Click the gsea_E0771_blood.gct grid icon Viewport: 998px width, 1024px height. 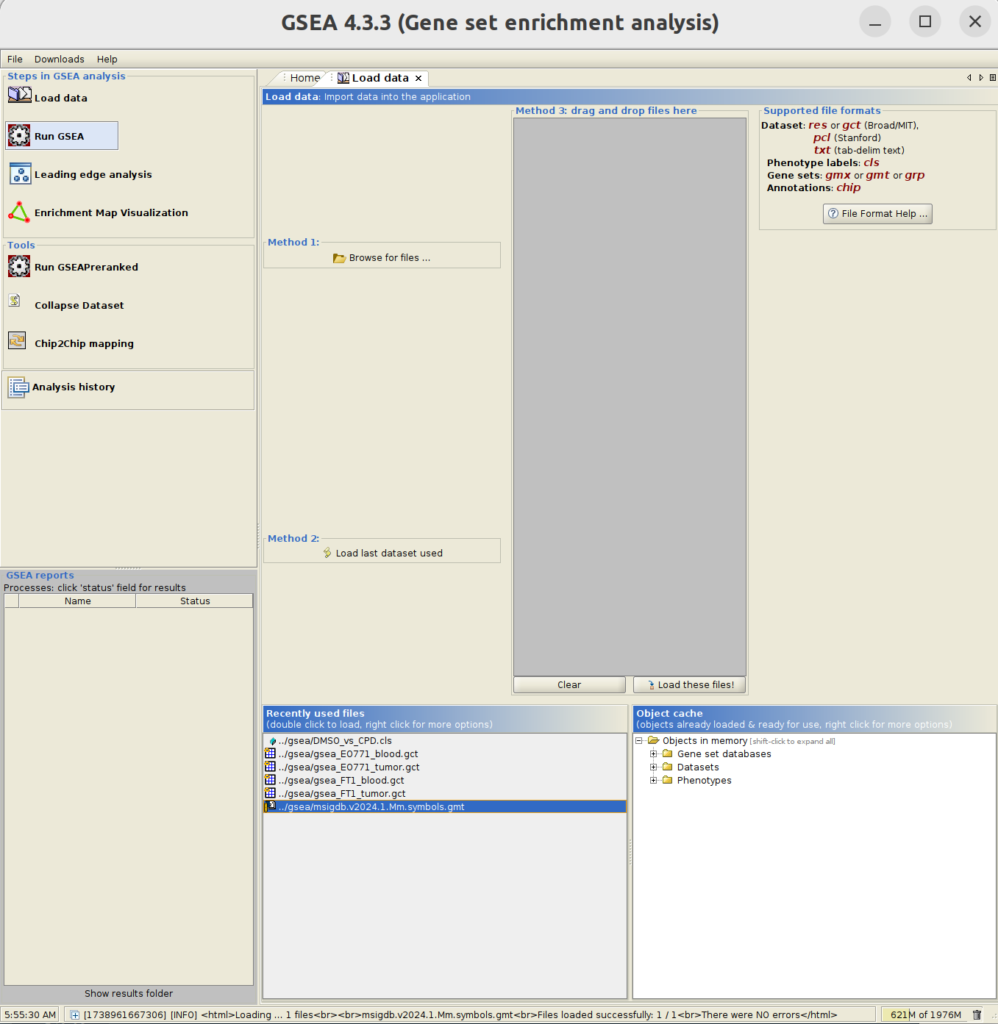coord(270,753)
